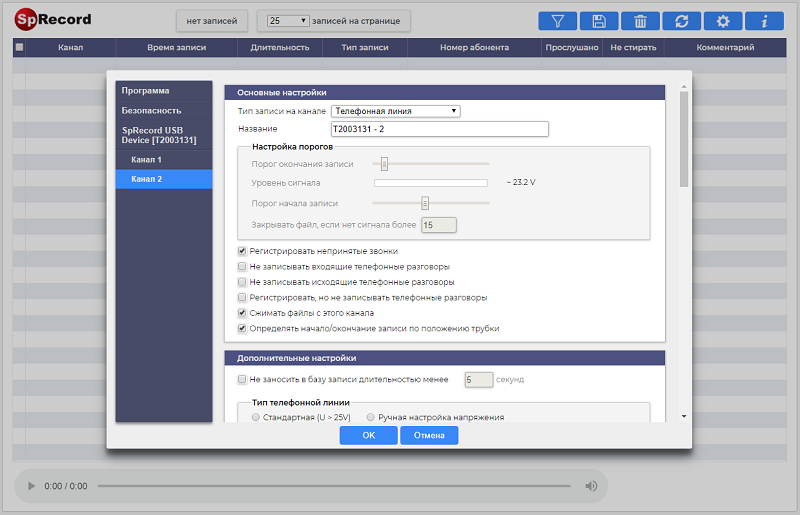Screen dimensions: 800x515
Task: Select 'Ручная настройка напряжения' radio button
Action: (x=371, y=417)
